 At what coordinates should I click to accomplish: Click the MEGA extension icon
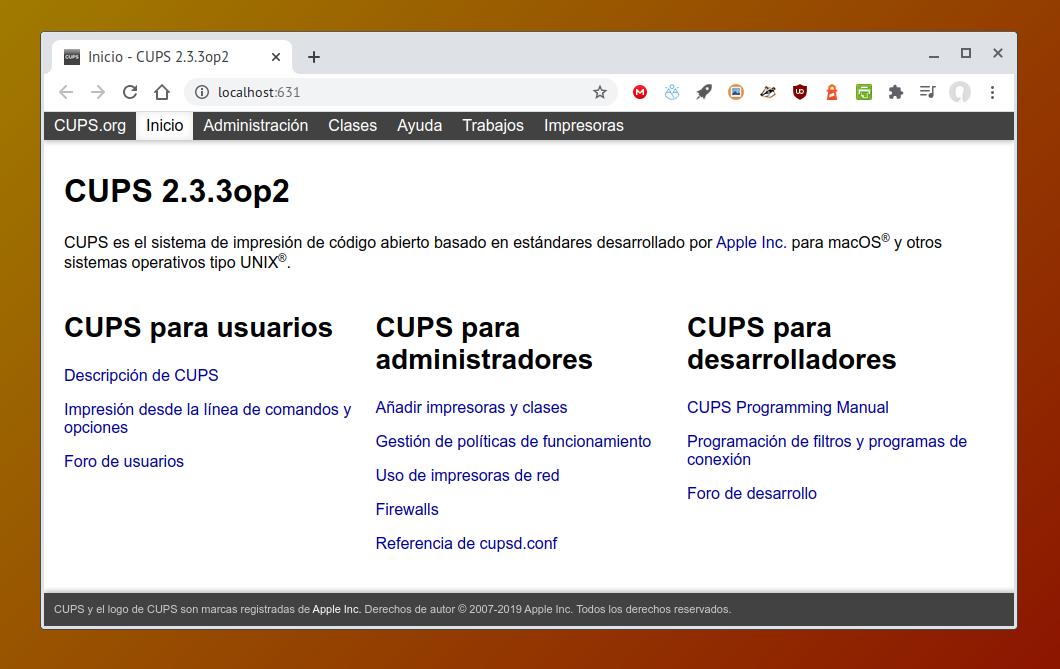pyautogui.click(x=640, y=92)
